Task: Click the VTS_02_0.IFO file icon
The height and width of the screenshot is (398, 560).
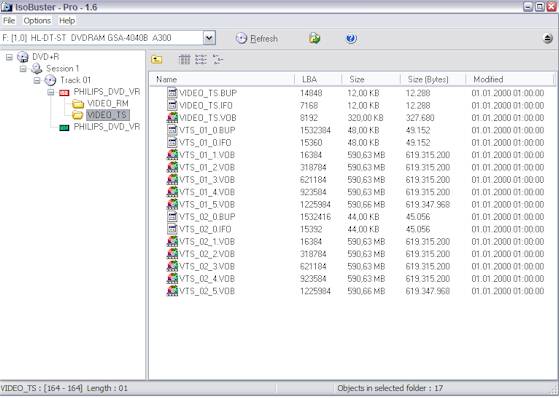Action: [172, 229]
